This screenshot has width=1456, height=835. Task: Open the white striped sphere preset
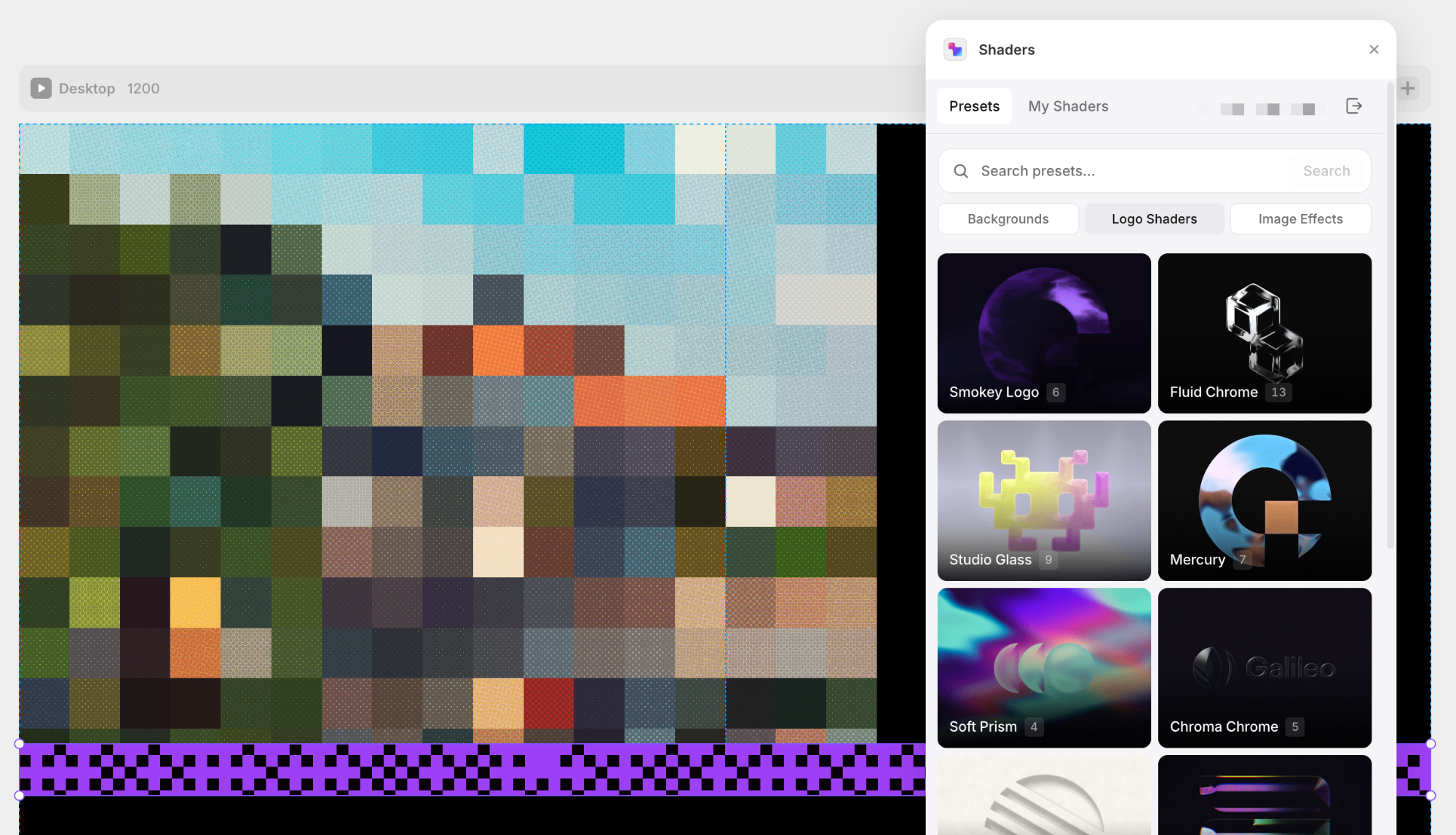[1044, 795]
